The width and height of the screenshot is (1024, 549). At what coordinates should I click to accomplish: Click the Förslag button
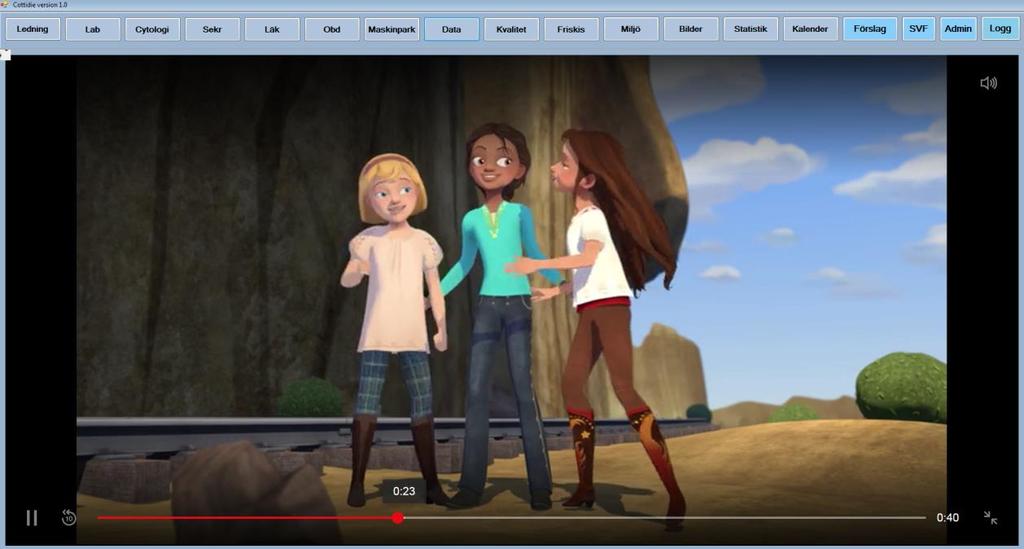[870, 29]
